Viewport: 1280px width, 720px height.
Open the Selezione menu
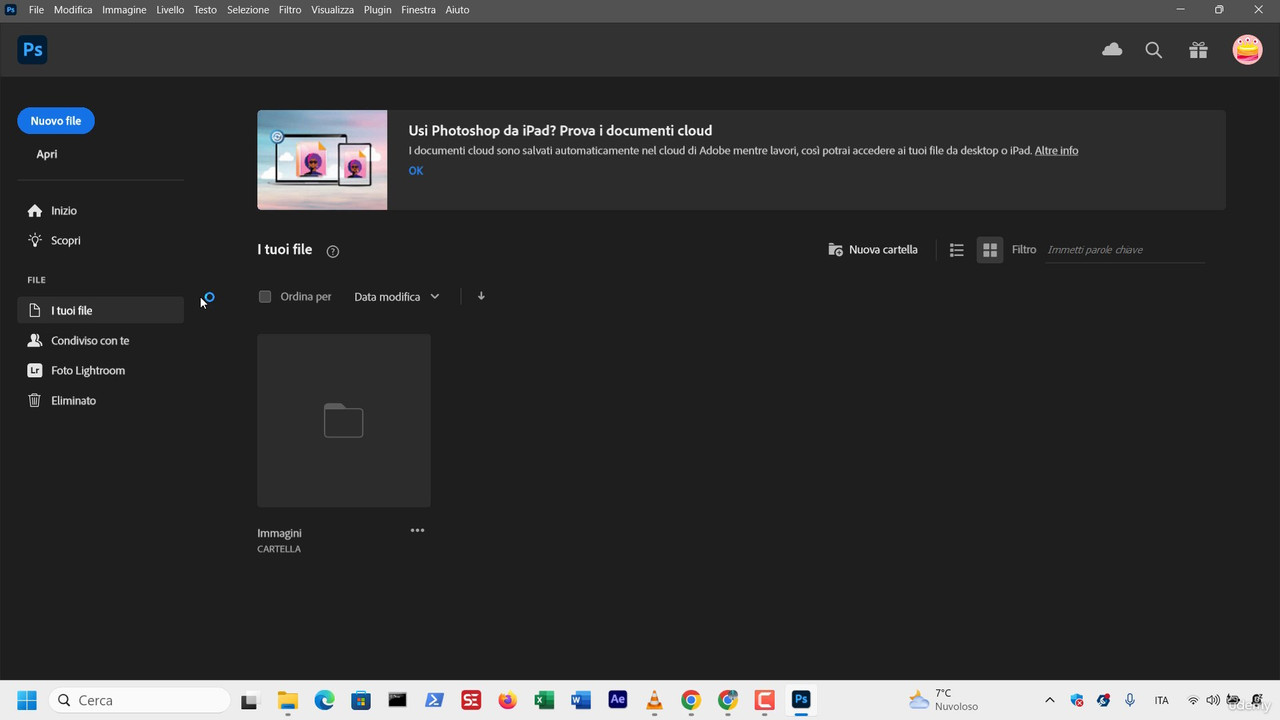pos(248,10)
